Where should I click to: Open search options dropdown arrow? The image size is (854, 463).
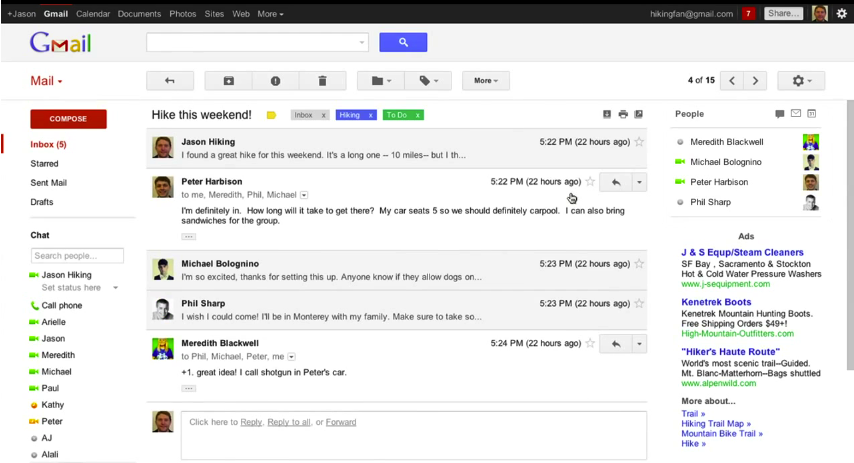coord(362,42)
